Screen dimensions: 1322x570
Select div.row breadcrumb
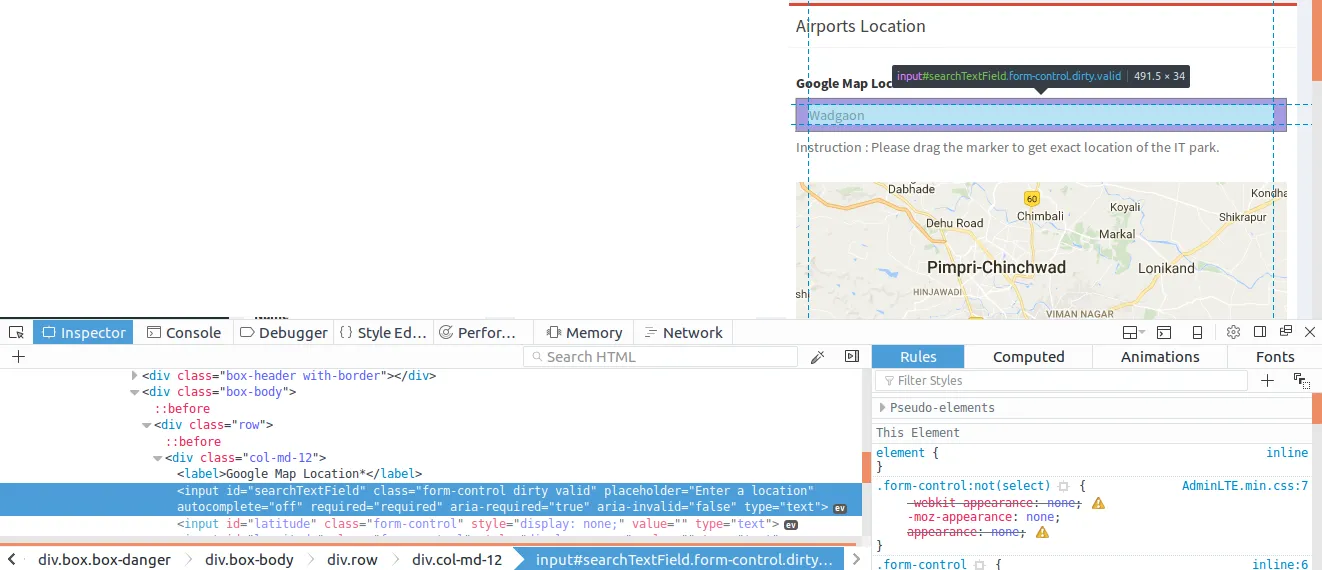[x=352, y=559]
